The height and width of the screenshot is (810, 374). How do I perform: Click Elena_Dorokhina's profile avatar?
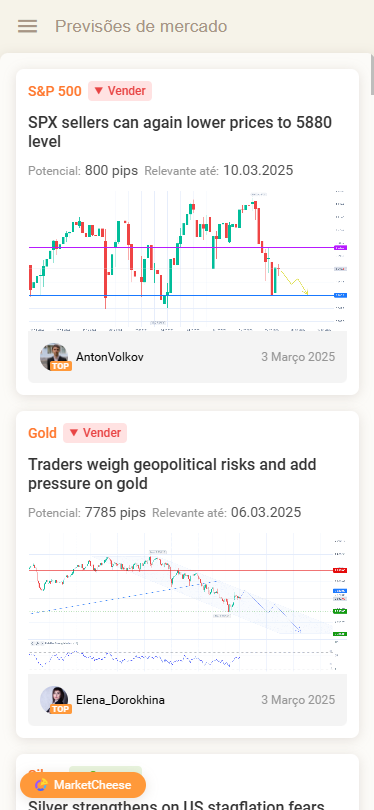[54, 699]
